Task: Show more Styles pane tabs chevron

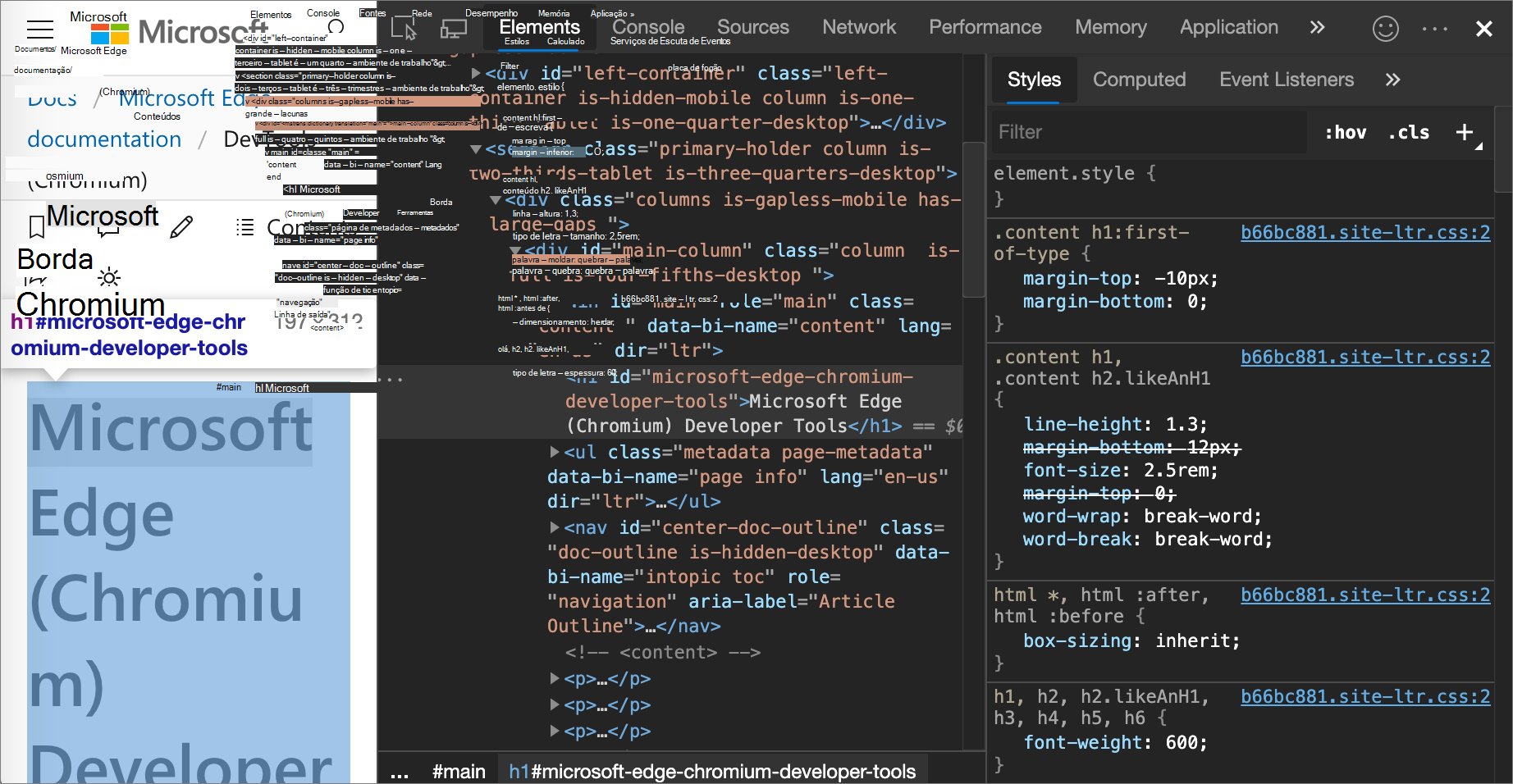Action: coord(1392,80)
